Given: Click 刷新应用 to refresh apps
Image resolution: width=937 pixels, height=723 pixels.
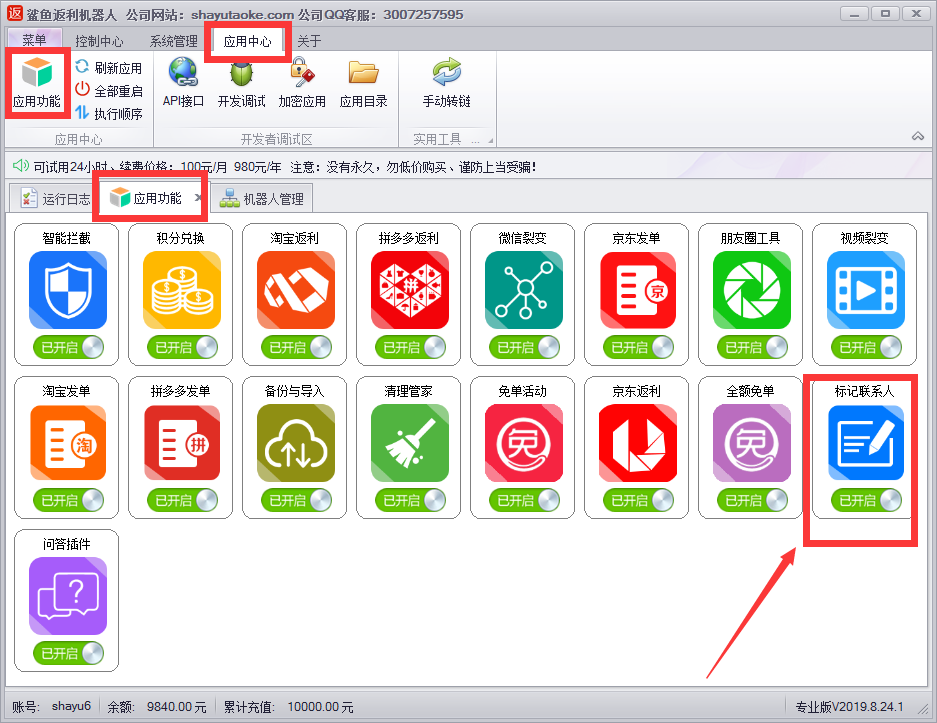Looking at the screenshot, I should click(x=109, y=68).
